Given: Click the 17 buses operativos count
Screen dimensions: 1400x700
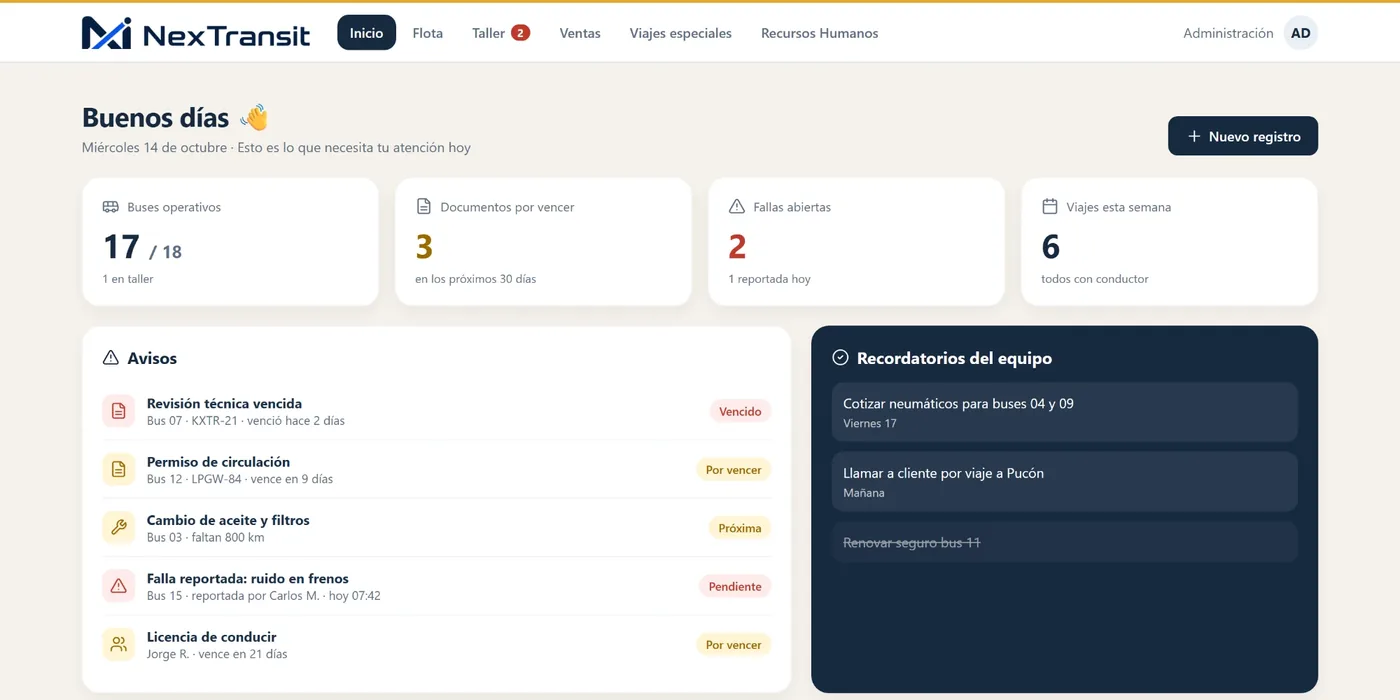Looking at the screenshot, I should tap(121, 246).
